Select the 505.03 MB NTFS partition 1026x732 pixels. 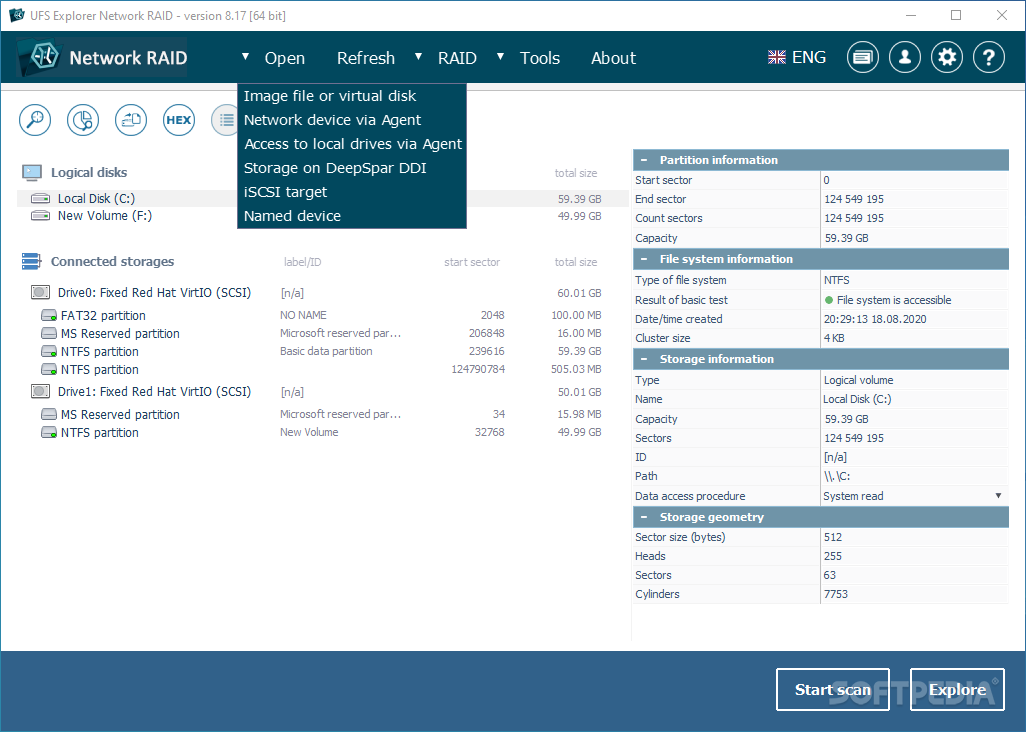coord(321,370)
